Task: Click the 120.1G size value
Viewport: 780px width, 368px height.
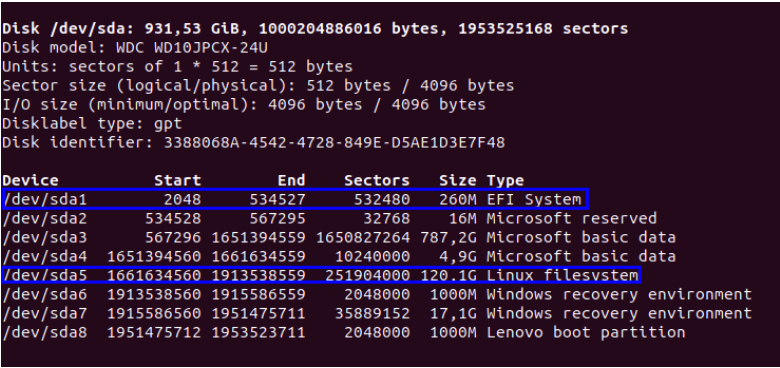Action: coord(448,276)
